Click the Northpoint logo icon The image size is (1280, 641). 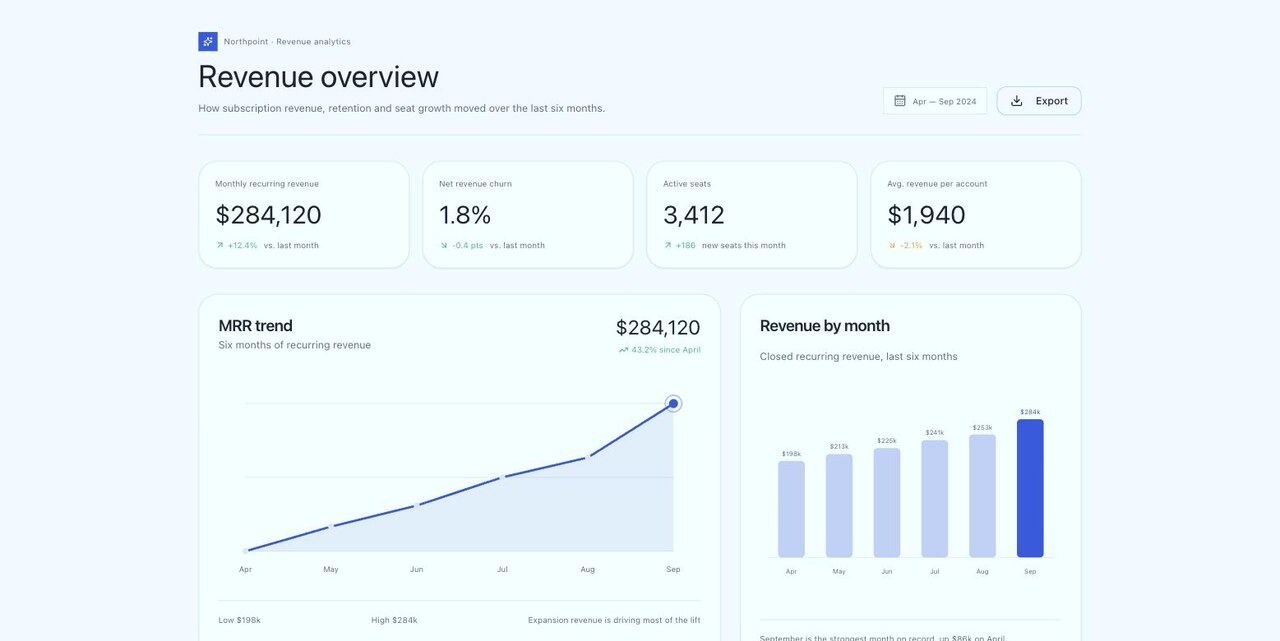coord(208,42)
